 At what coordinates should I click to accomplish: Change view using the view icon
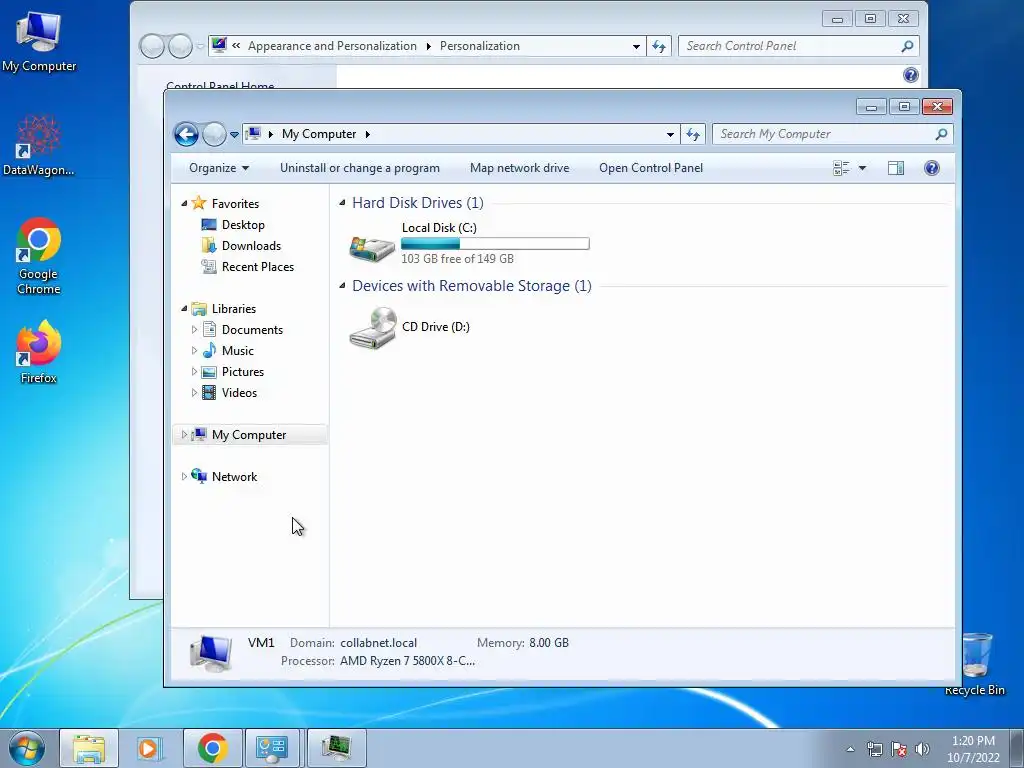[x=841, y=168]
